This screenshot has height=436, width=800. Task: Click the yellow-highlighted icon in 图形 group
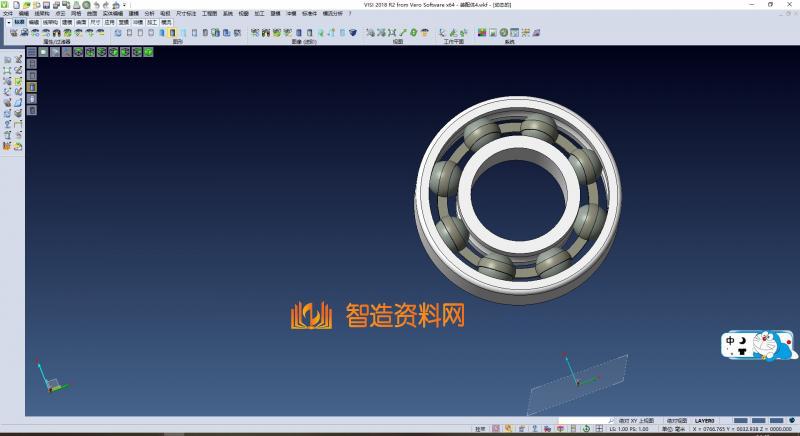(172, 33)
